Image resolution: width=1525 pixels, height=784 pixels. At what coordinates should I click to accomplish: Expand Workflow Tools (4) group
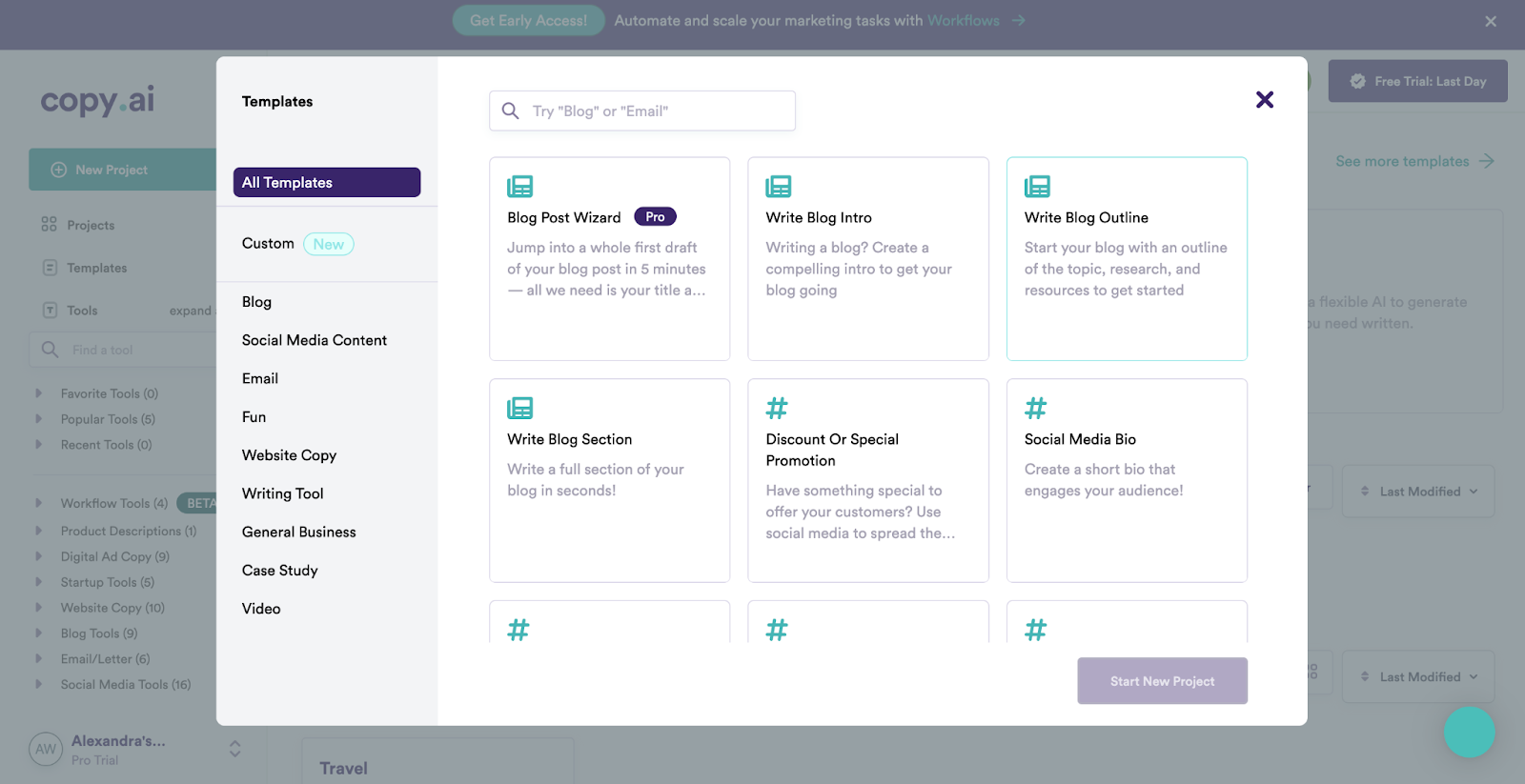pyautogui.click(x=39, y=503)
